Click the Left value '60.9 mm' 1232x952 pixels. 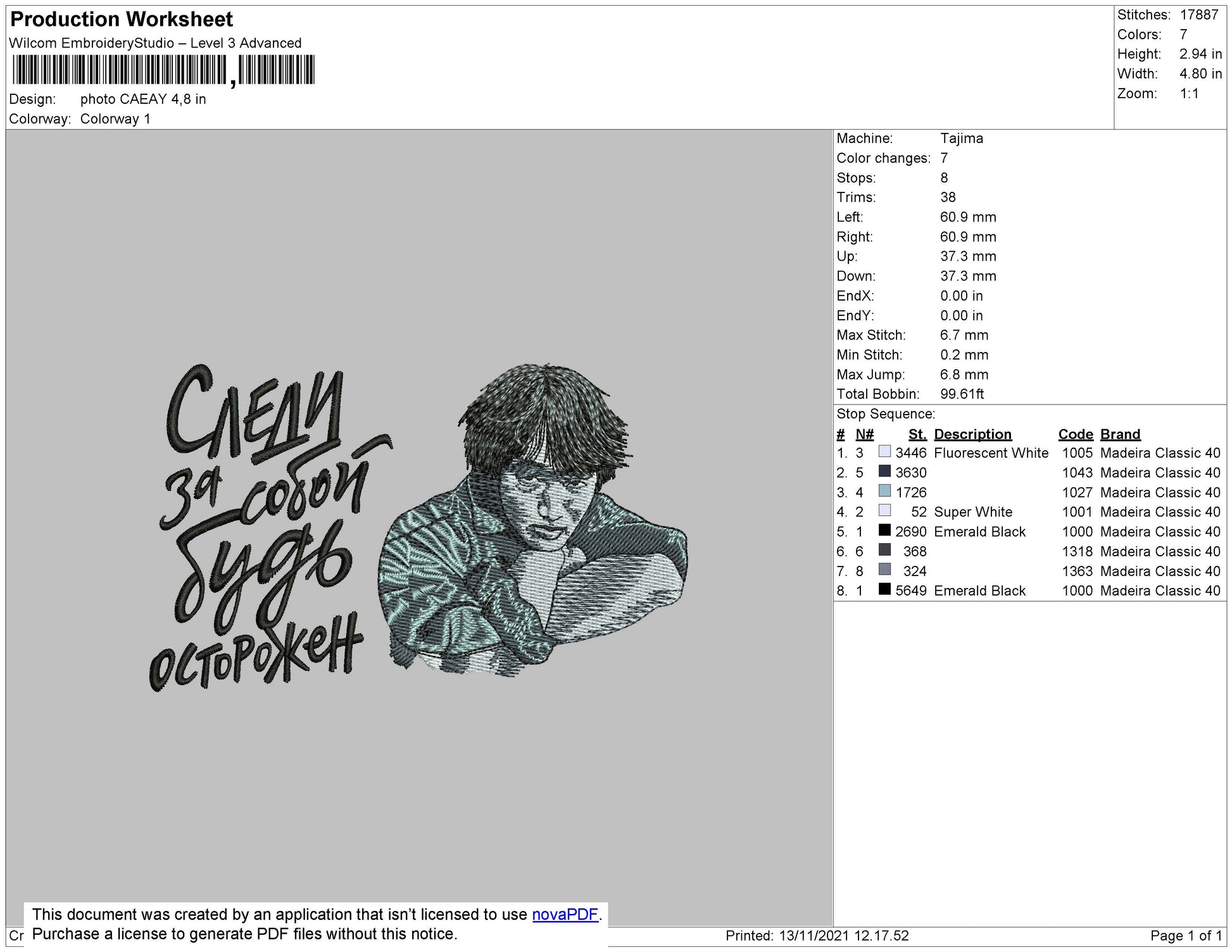(968, 217)
